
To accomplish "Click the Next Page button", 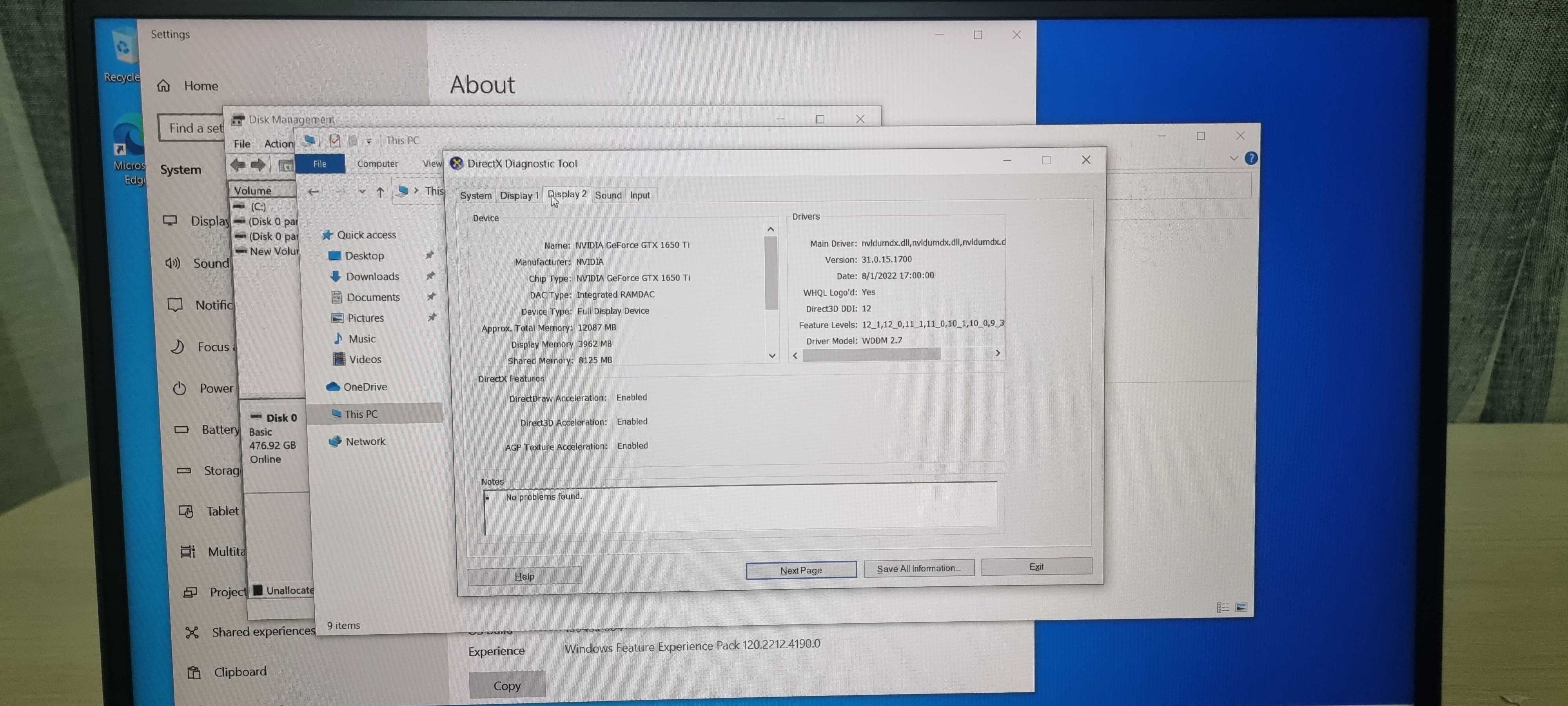I will pos(800,570).
